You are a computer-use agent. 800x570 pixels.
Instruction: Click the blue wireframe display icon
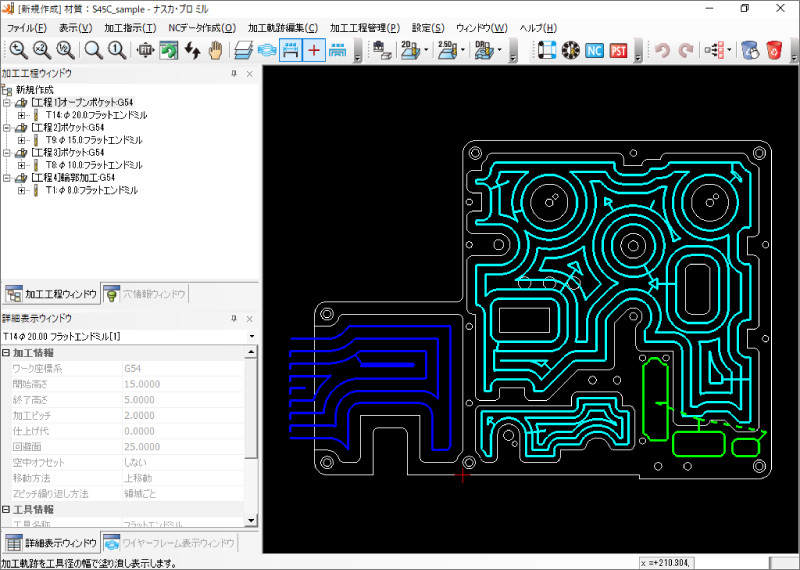tap(267, 50)
